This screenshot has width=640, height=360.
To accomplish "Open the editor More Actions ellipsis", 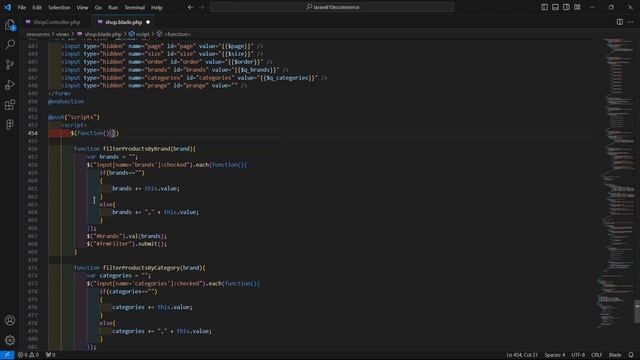I will (x=631, y=22).
